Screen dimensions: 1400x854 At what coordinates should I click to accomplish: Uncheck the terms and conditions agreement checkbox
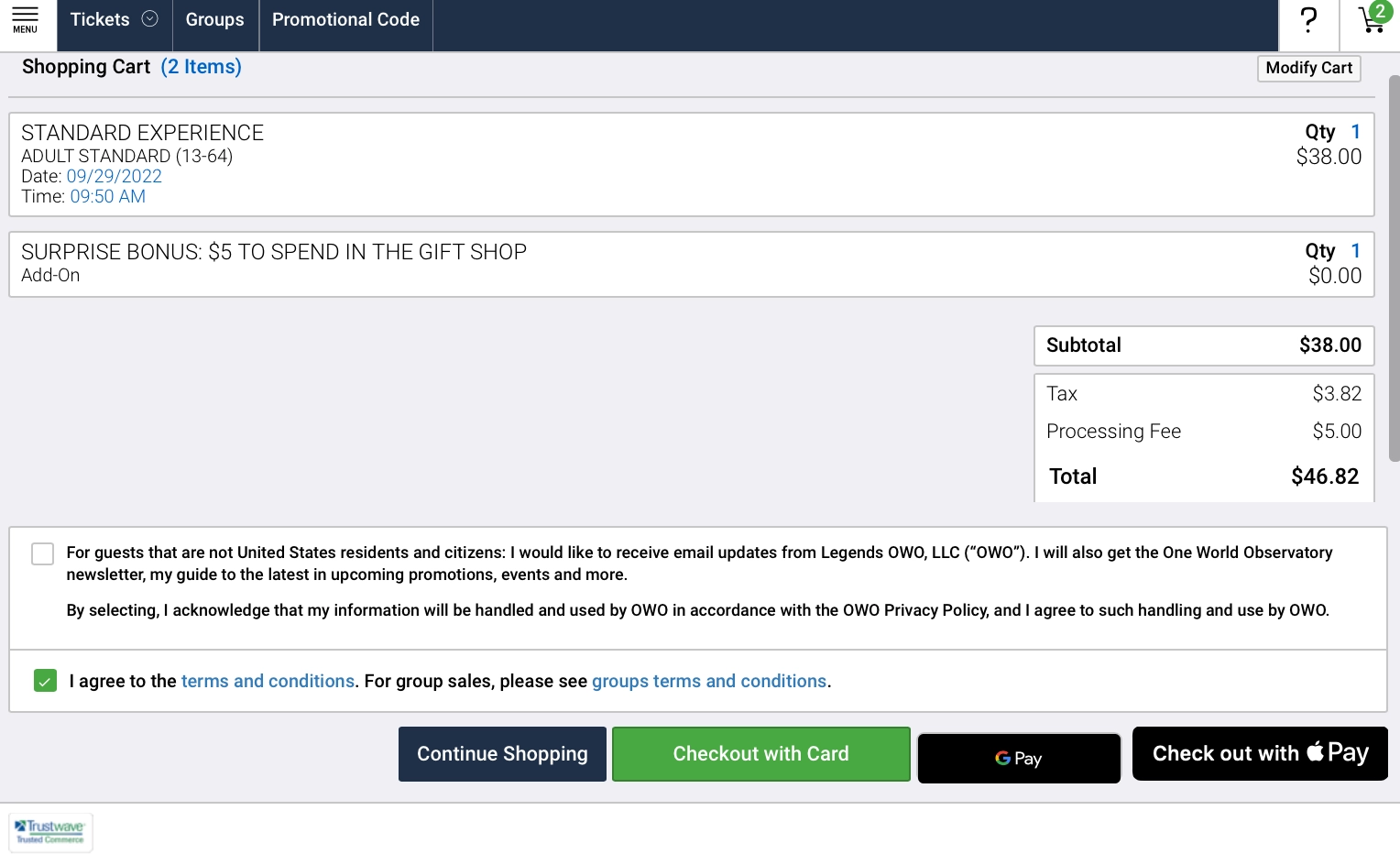point(45,680)
